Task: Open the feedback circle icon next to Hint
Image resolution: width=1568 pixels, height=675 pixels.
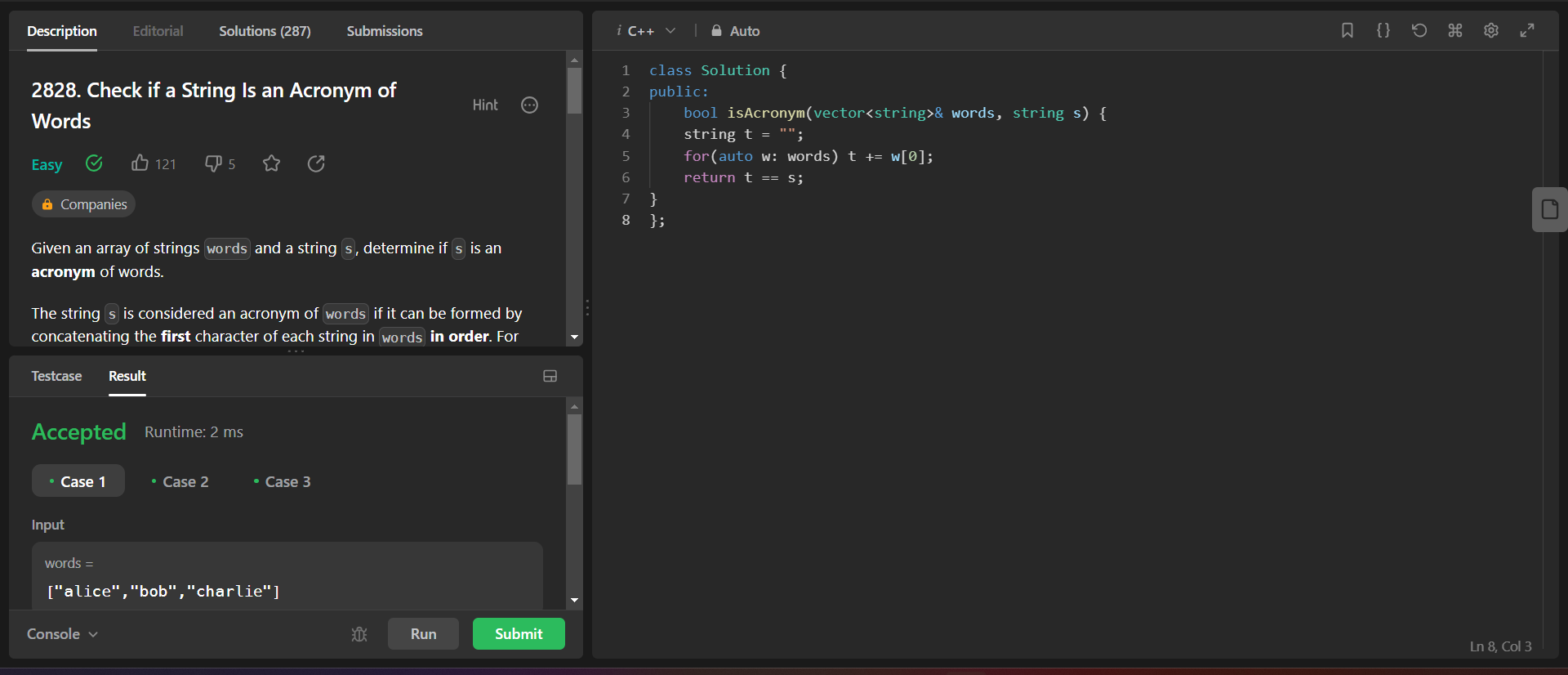Action: point(529,105)
